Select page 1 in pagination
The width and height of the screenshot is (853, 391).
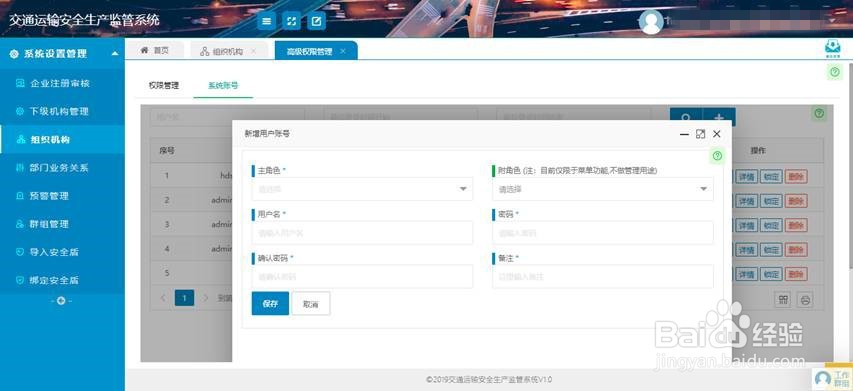(x=184, y=298)
